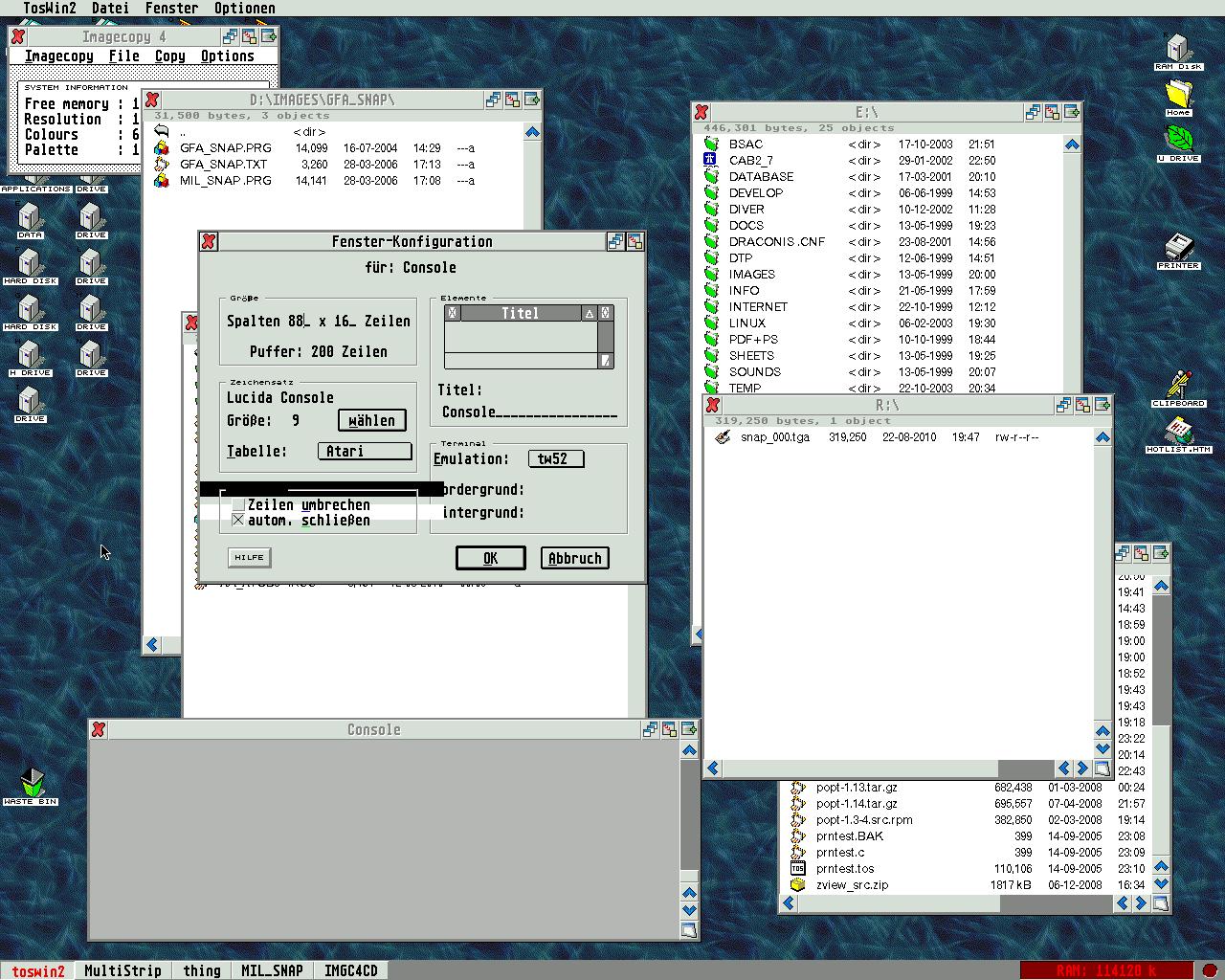Click the OK button in Fenster-Konfiguration
Viewport: 1225px width, 980px height.
490,558
